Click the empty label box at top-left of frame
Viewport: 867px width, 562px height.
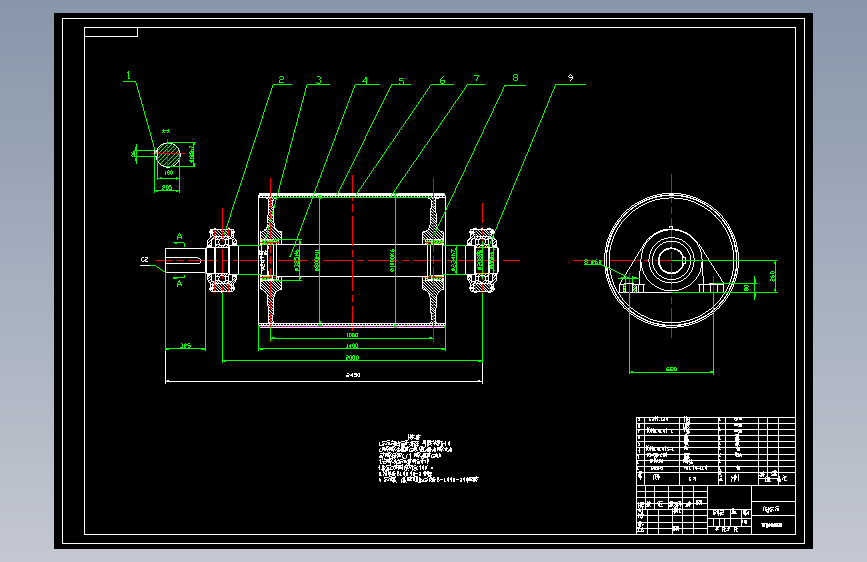111,32
